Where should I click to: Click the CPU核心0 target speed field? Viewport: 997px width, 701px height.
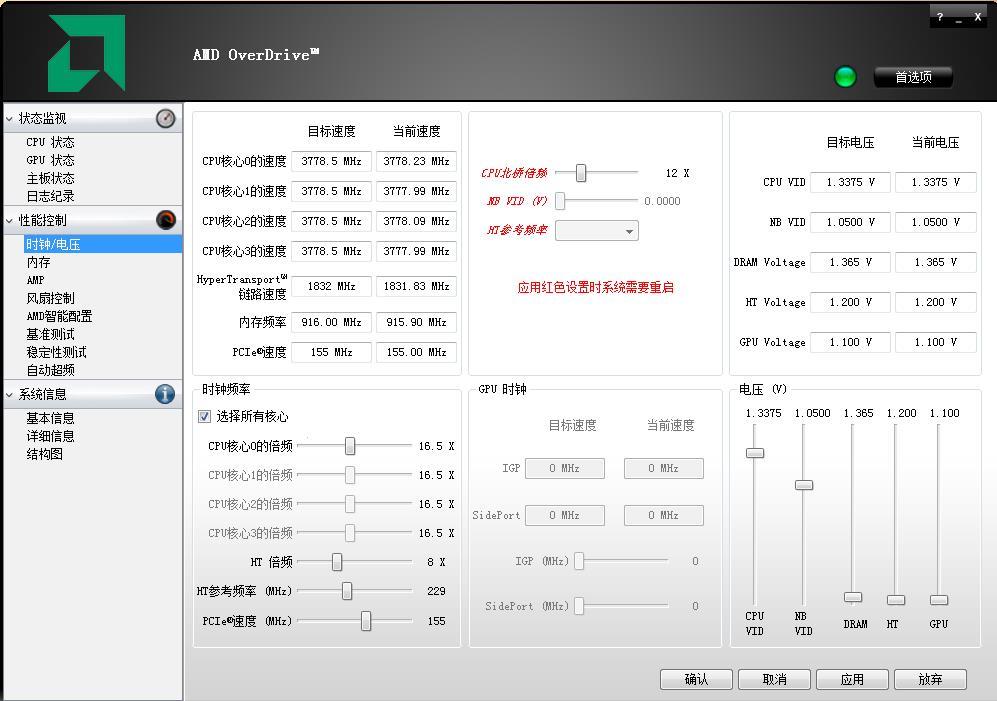(331, 161)
